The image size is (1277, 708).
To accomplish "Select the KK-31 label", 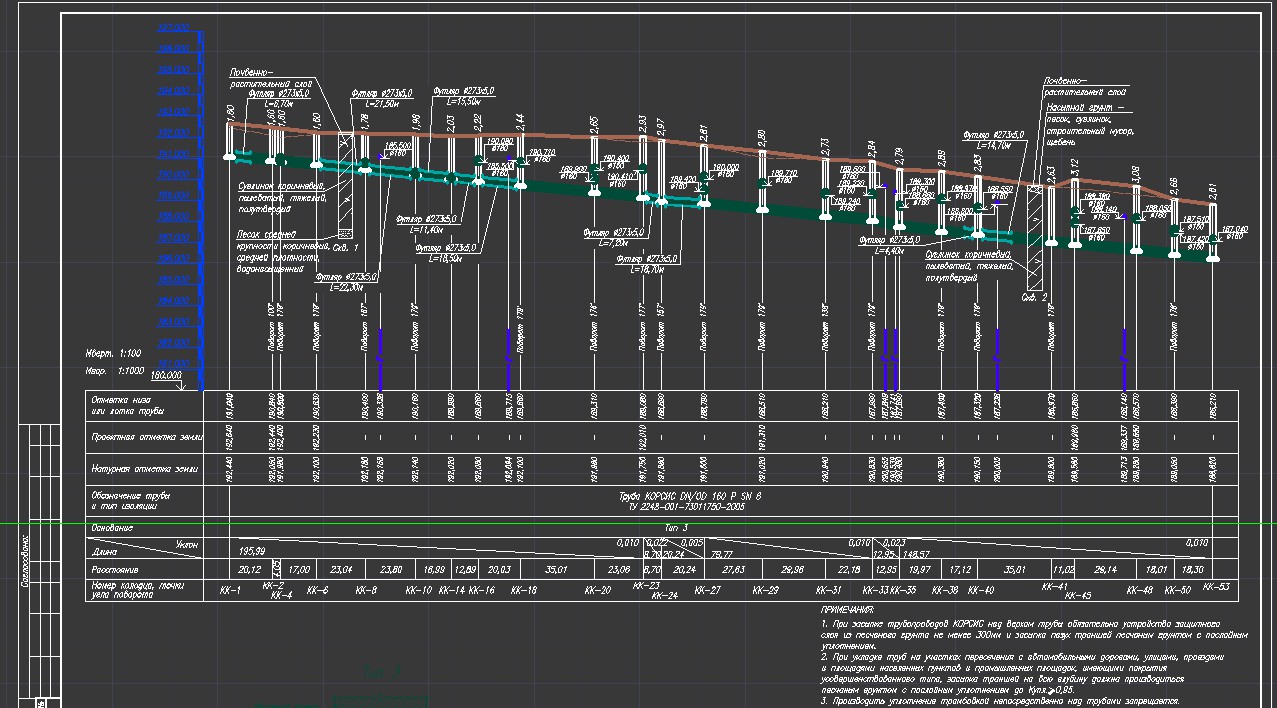I will (x=828, y=590).
